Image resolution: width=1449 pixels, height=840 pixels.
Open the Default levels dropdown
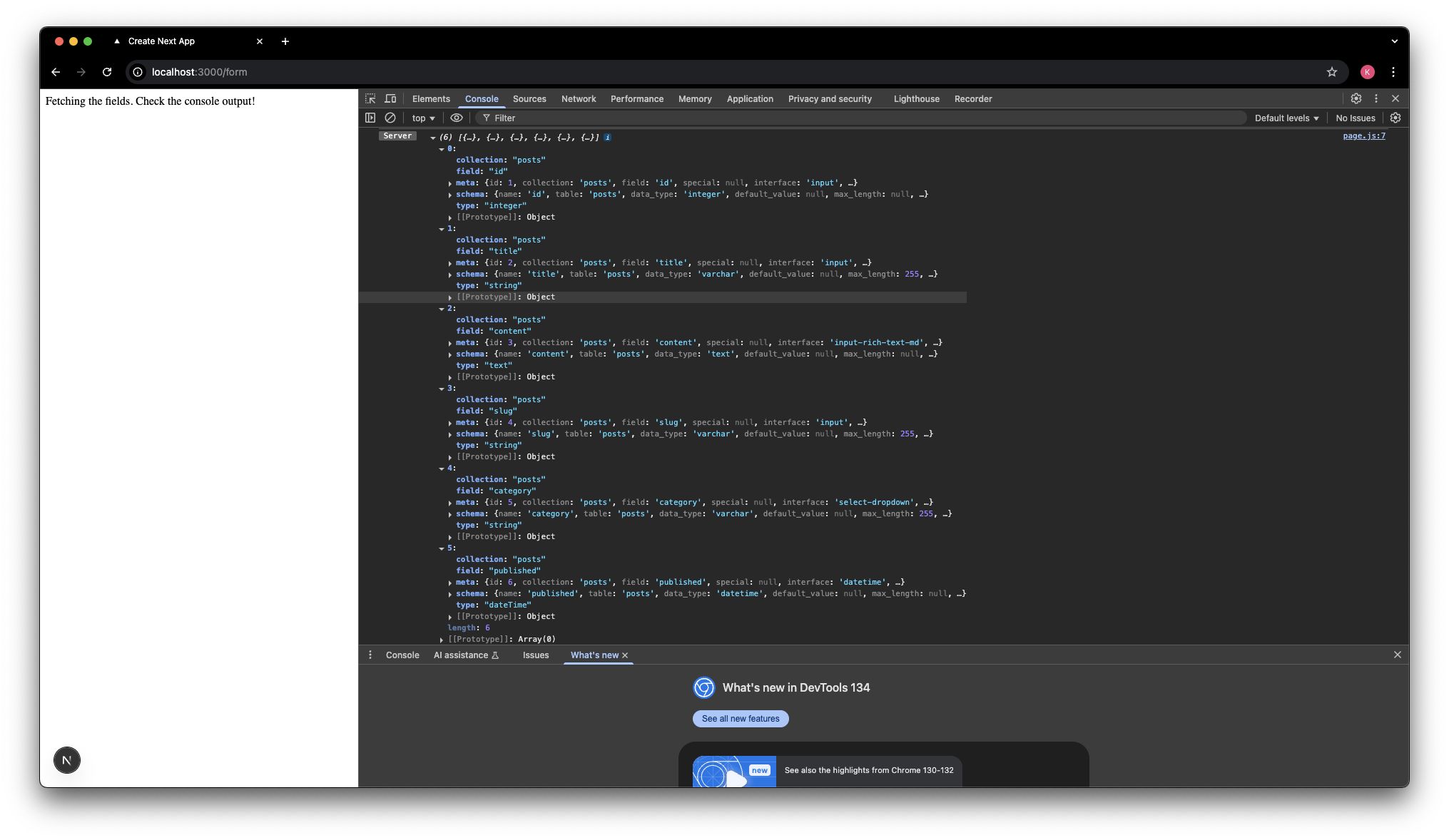[1286, 118]
